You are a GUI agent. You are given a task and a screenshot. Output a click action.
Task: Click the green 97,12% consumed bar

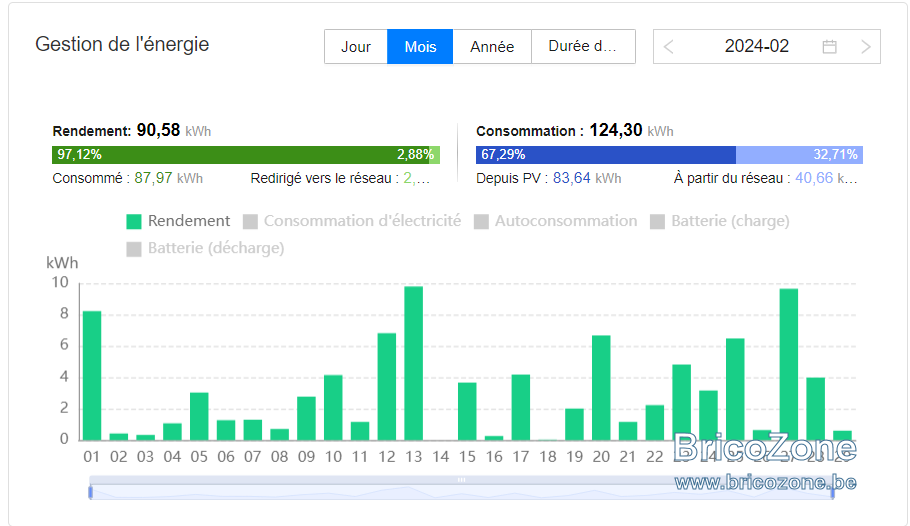tap(241, 155)
